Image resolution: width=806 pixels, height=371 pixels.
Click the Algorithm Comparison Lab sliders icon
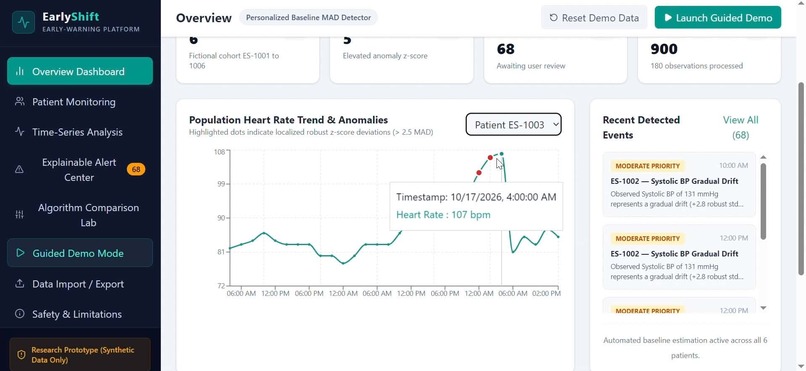(20, 215)
